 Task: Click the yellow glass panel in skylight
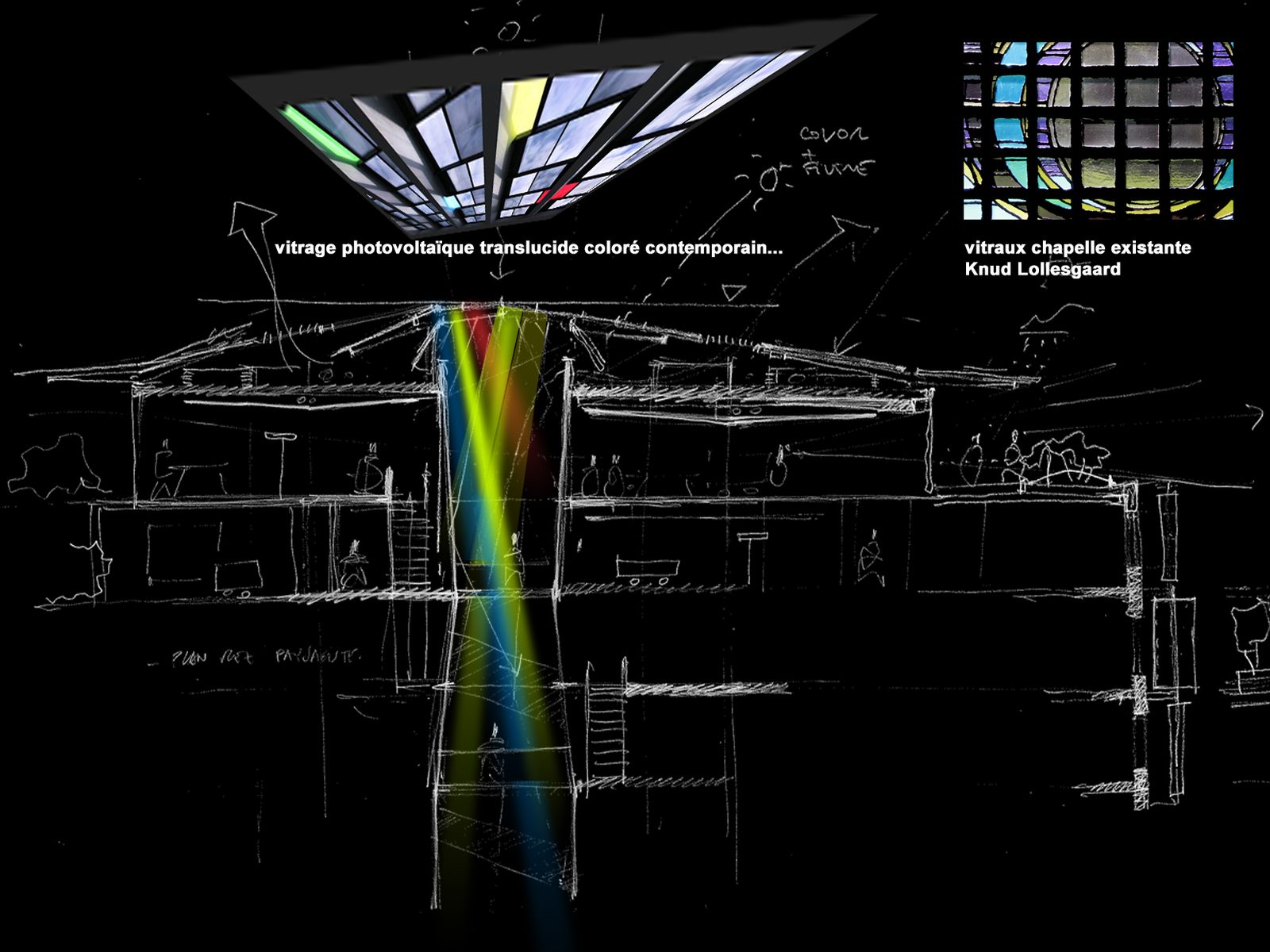click(521, 106)
